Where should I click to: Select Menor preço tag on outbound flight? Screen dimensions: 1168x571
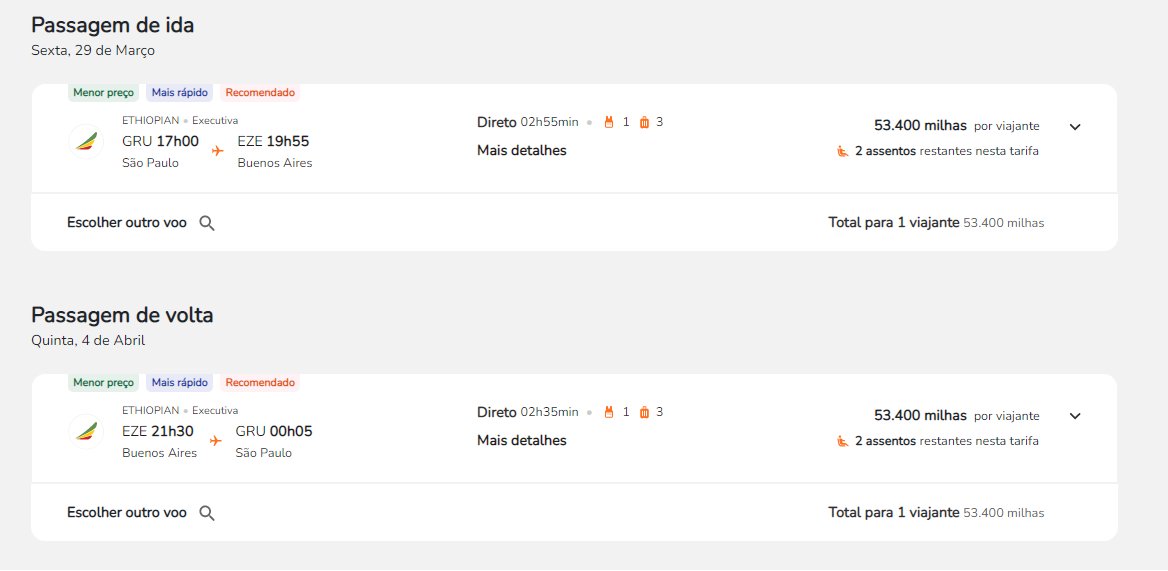click(x=104, y=92)
